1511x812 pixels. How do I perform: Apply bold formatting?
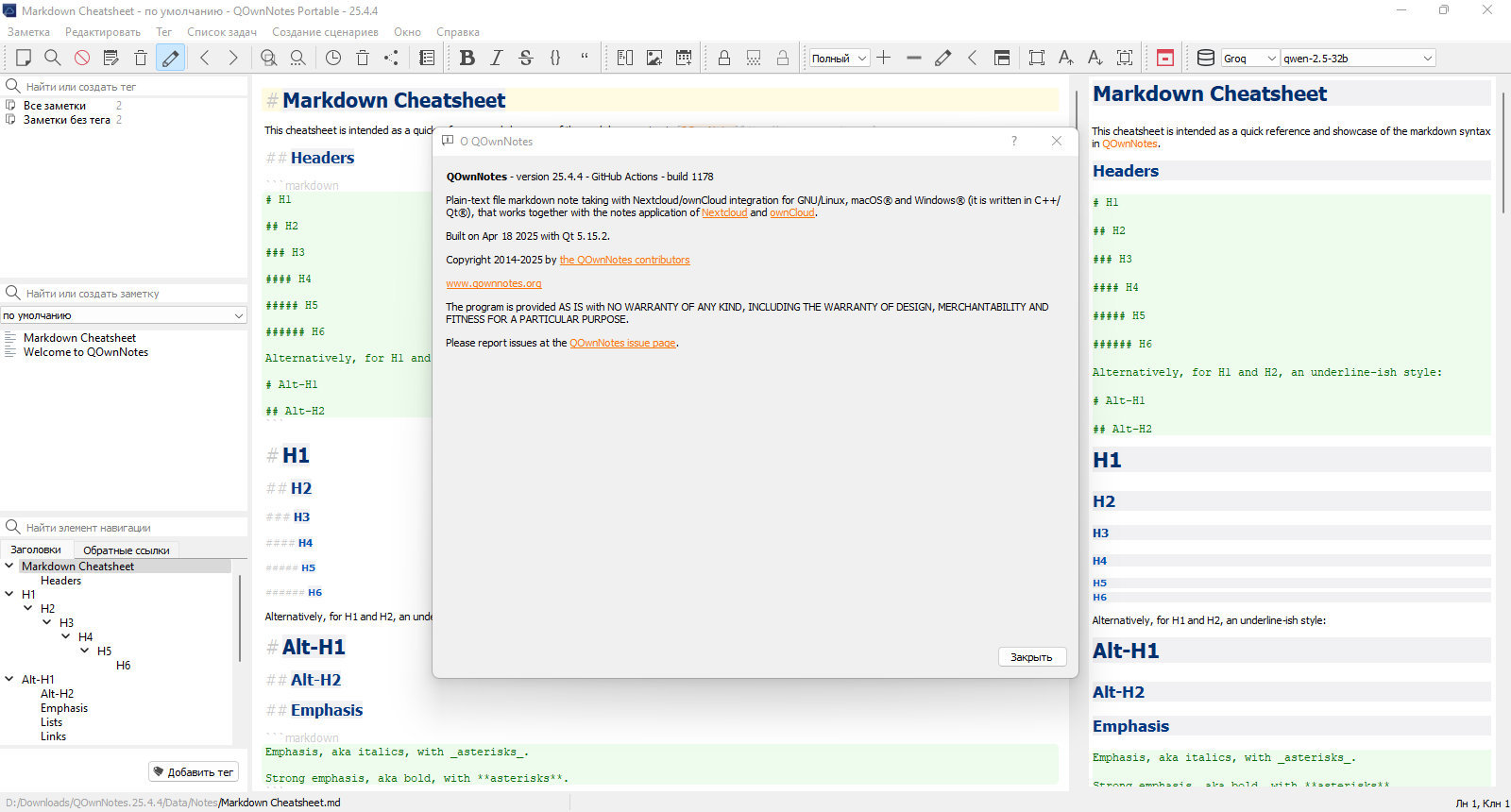click(467, 58)
